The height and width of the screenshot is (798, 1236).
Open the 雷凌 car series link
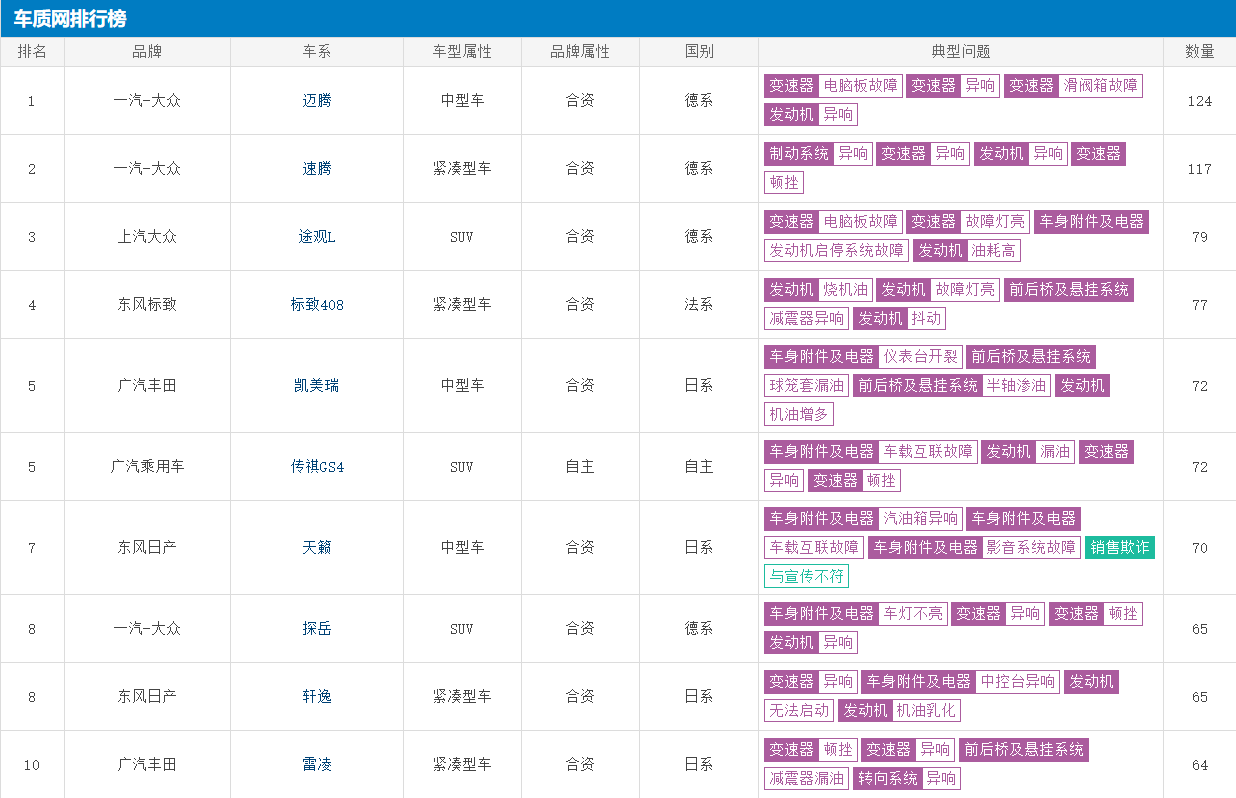tap(317, 765)
